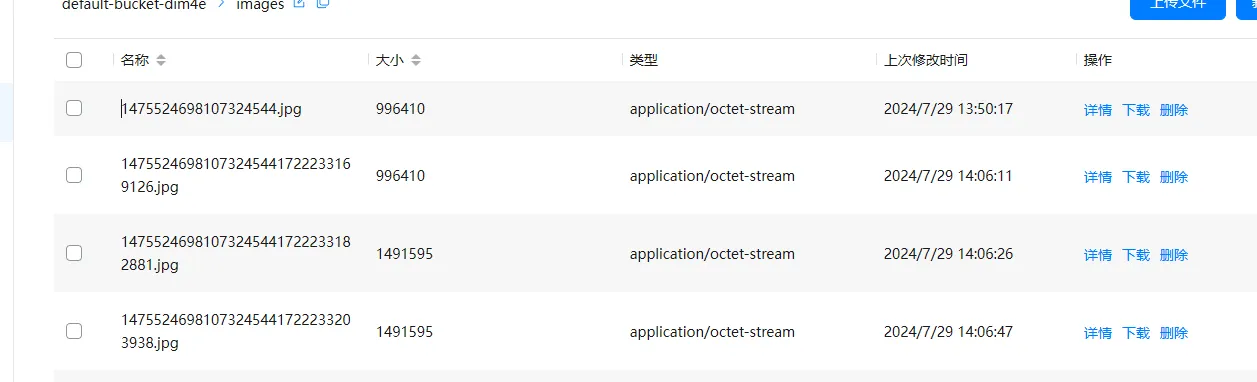This screenshot has width=1257, height=382.
Task: Click the edit icon beside images breadcrumb
Action: coord(298,4)
